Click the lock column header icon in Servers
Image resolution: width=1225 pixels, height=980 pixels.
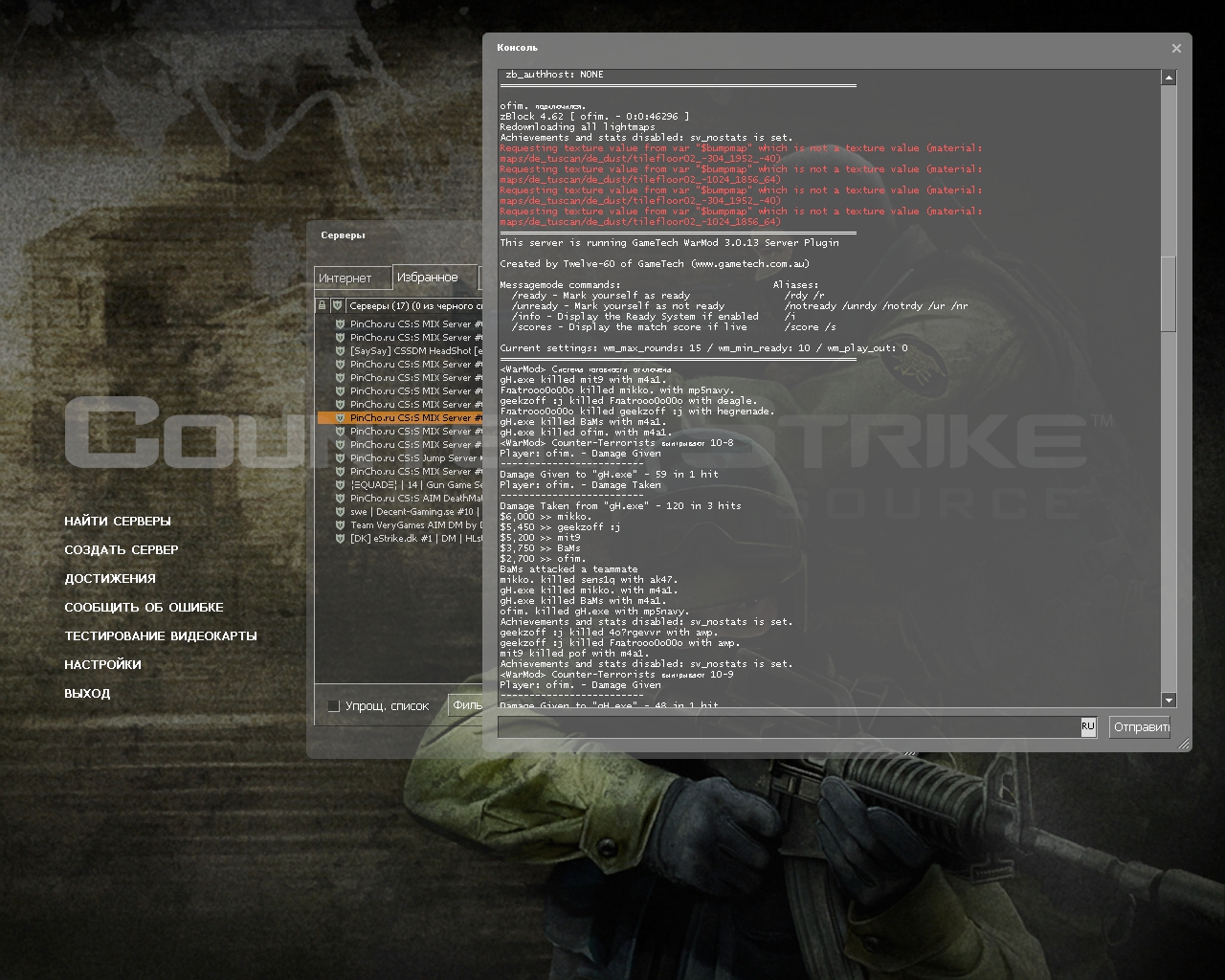click(x=322, y=306)
